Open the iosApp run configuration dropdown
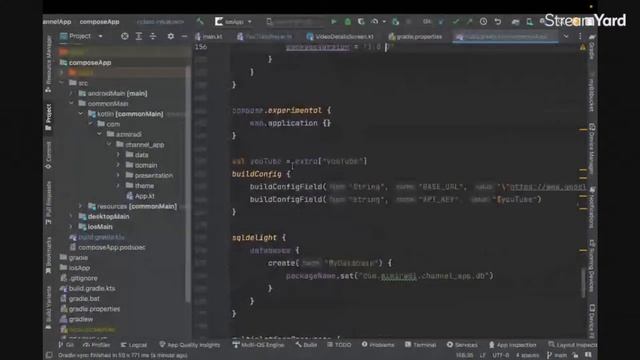Screen dimensions: 640x360 234,21
